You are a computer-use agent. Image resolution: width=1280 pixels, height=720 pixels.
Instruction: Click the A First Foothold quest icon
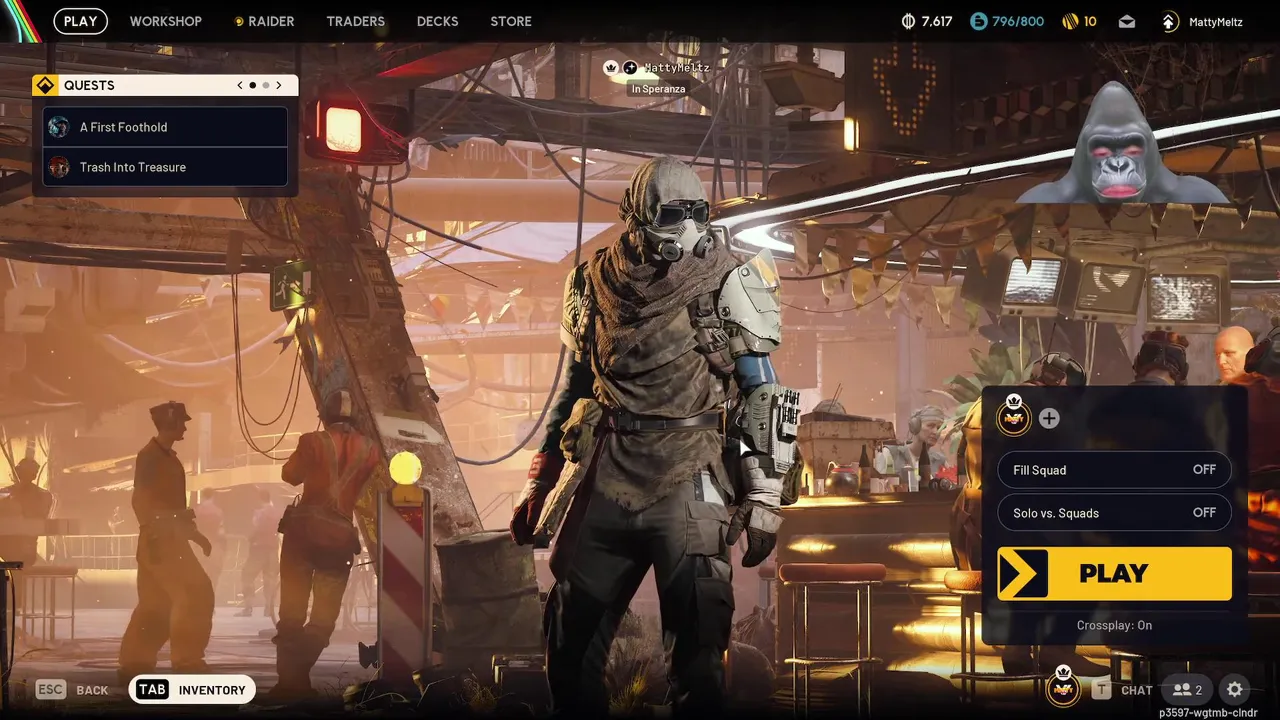click(59, 127)
